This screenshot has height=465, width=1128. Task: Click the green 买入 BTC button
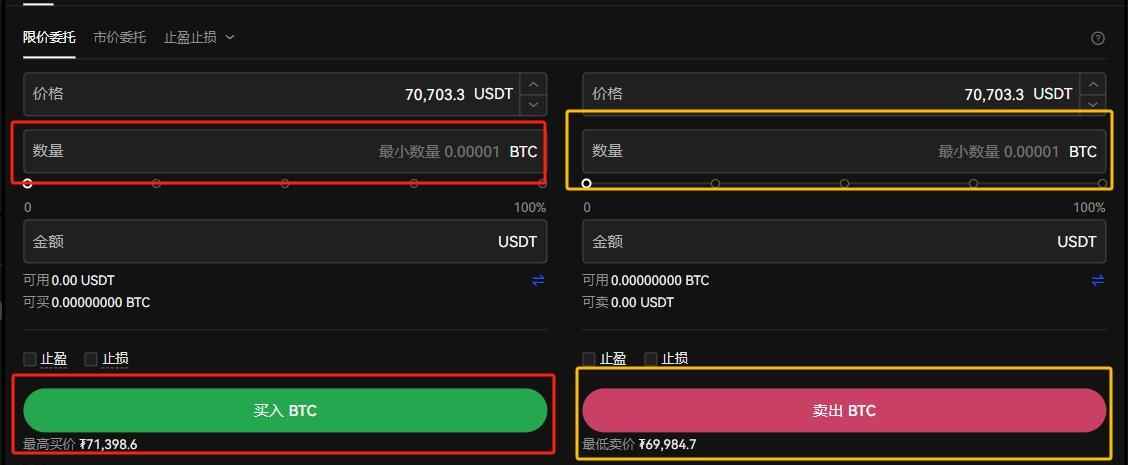[285, 410]
